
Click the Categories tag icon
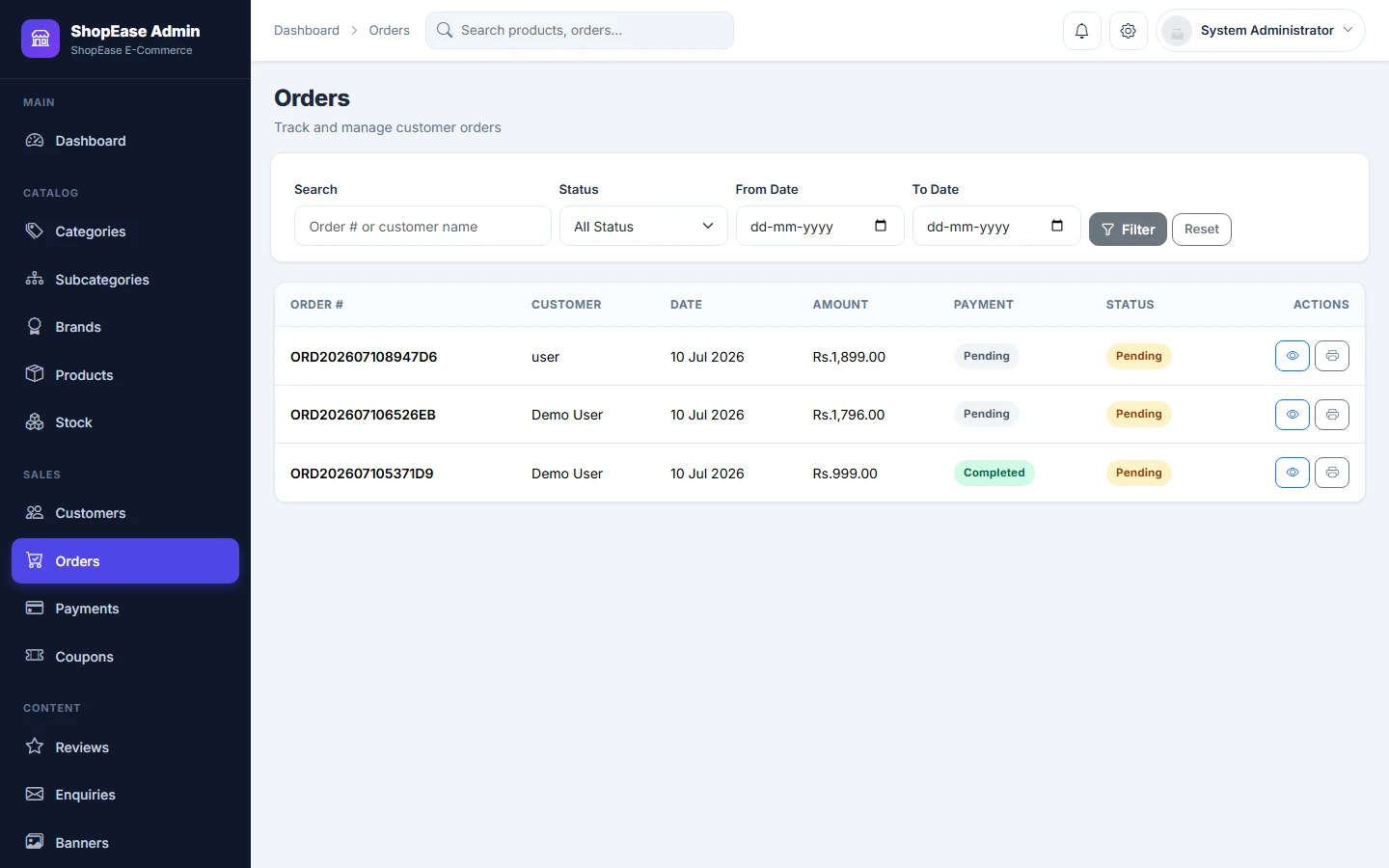click(x=35, y=231)
